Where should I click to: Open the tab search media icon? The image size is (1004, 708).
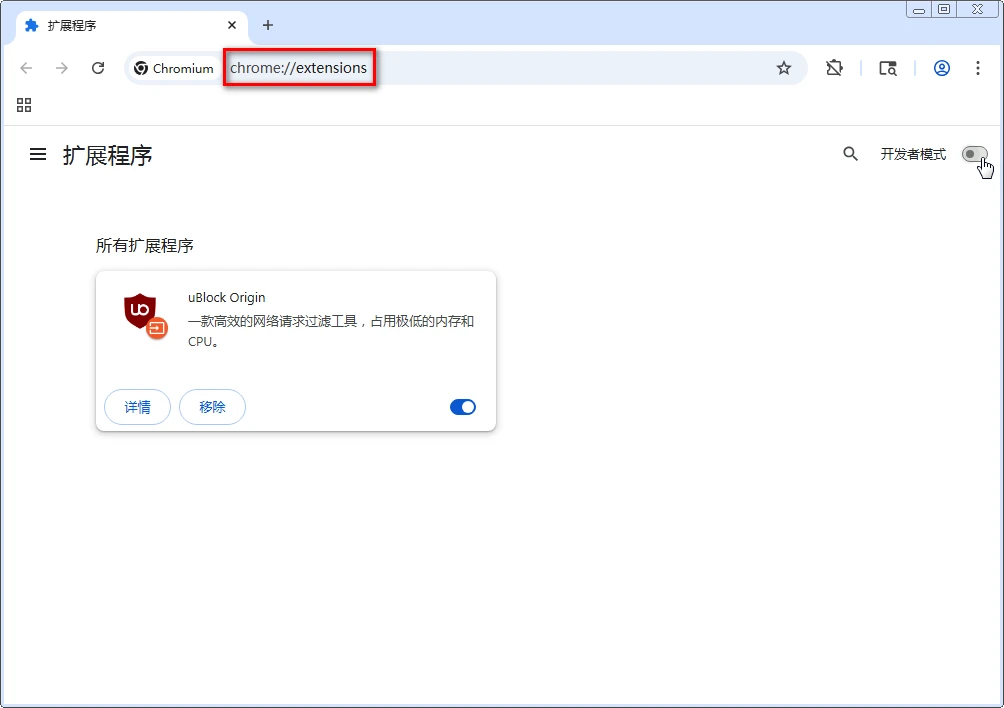(887, 68)
